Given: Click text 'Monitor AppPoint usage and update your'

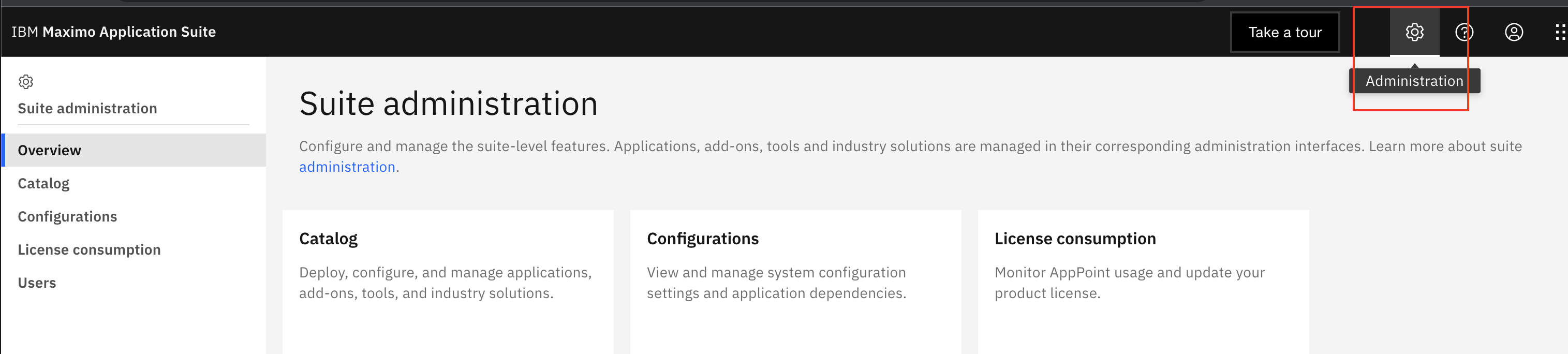Looking at the screenshot, I should 1130,273.
